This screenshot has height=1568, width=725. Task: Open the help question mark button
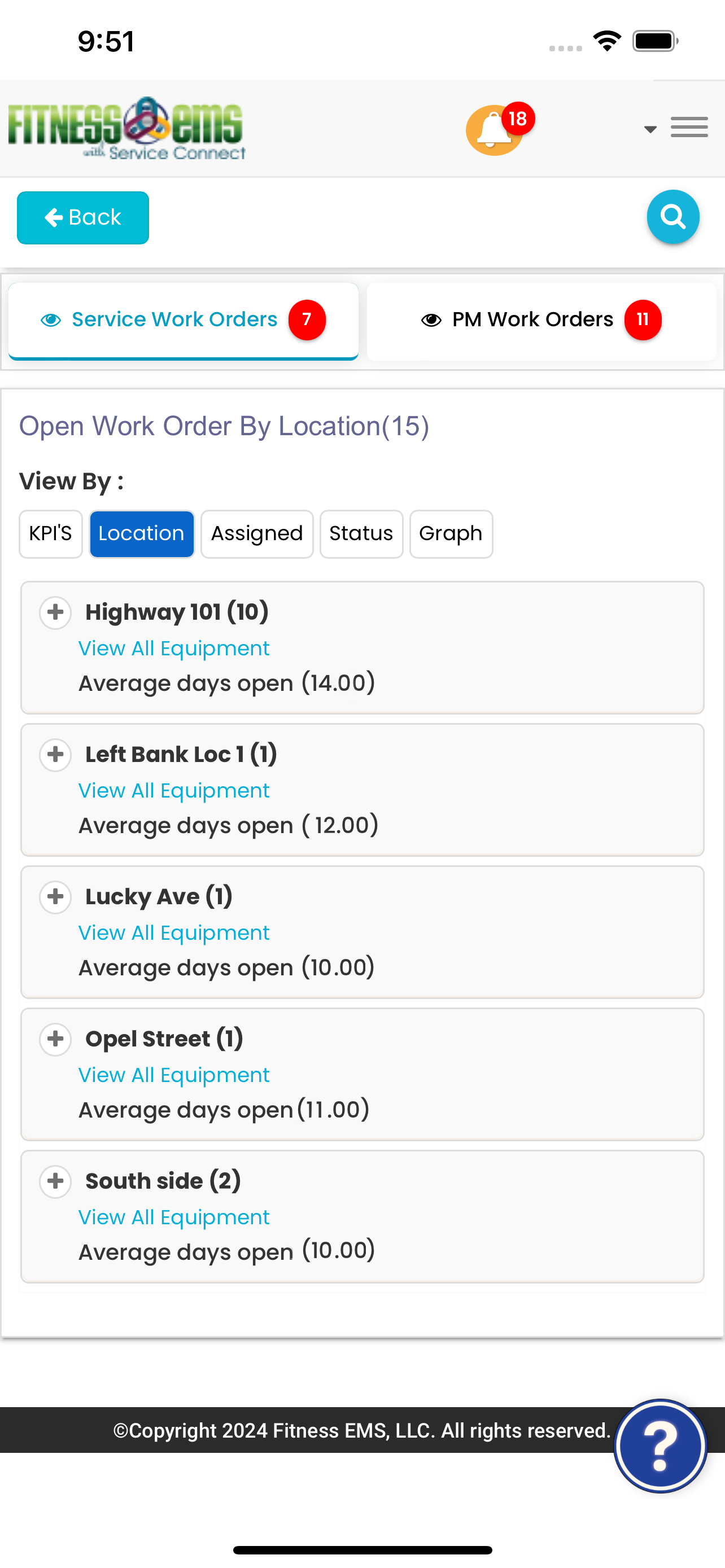tap(661, 1446)
